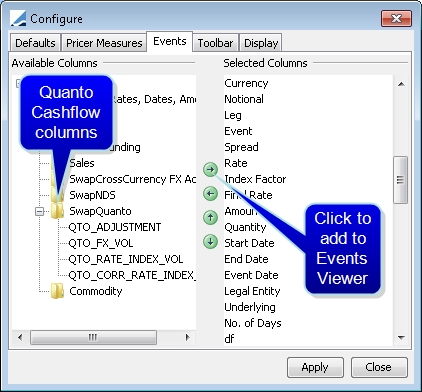This screenshot has height=392, width=422.
Task: Select Underlying in Selected Columns
Action: [x=250, y=307]
